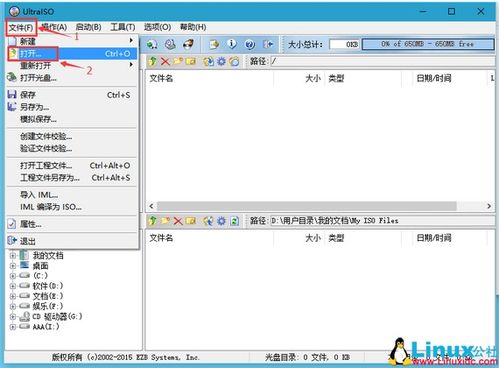Click the red X delete icon beside 路径: /
499x368 pixels.
point(165,61)
